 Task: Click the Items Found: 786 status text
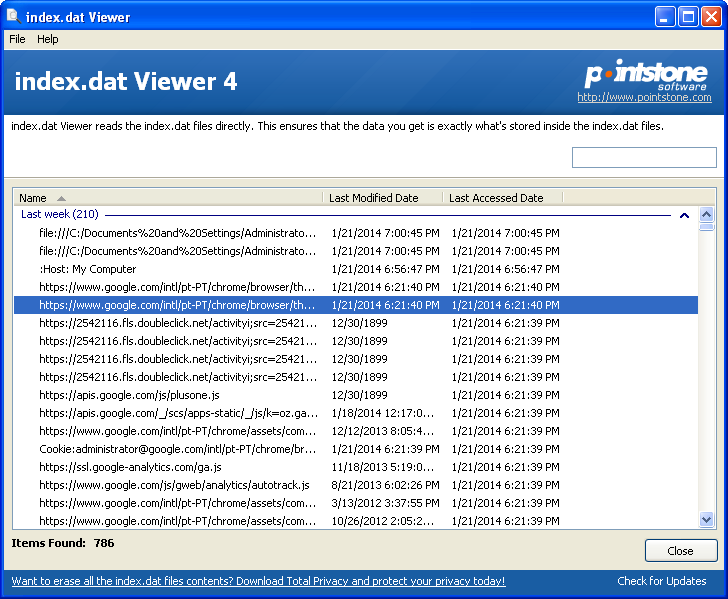click(63, 543)
